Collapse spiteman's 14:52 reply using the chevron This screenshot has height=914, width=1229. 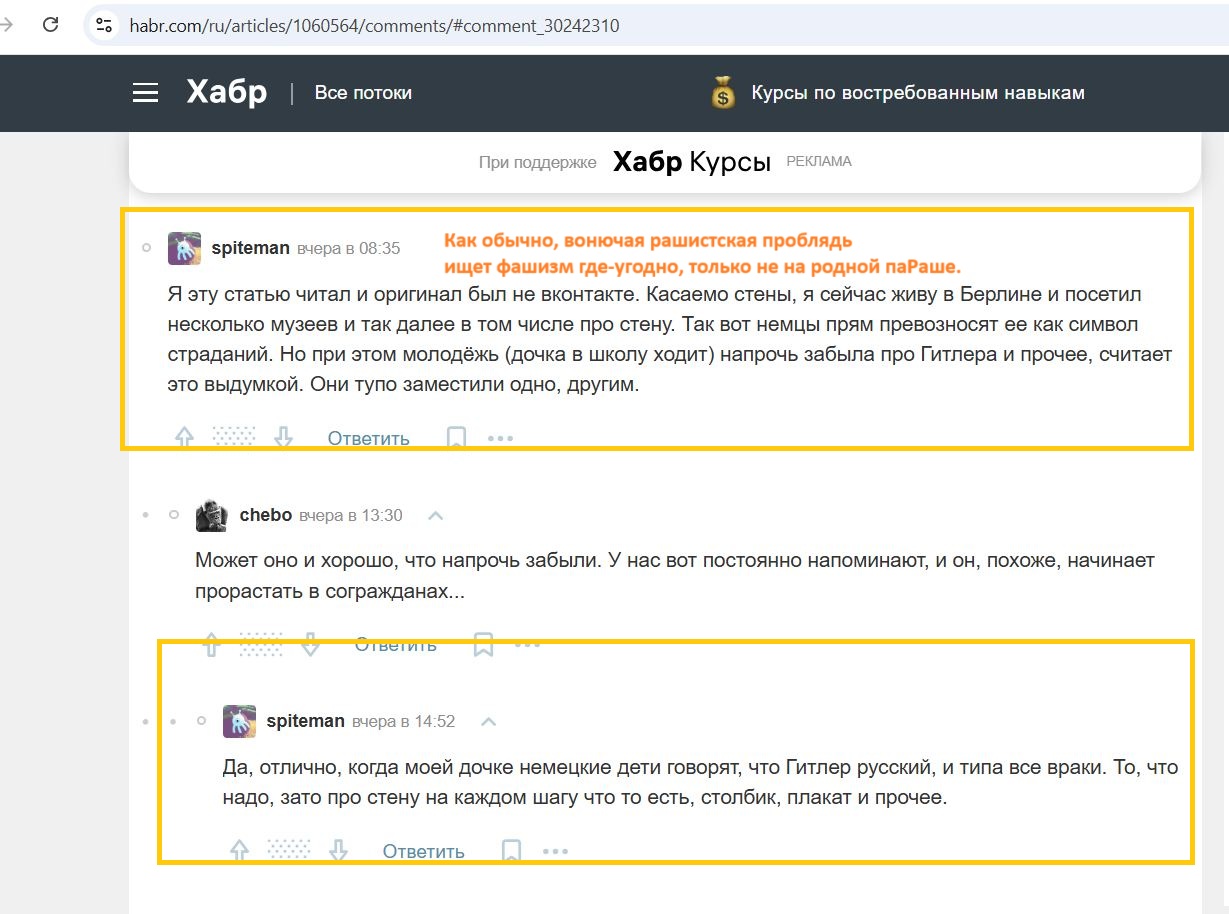pyautogui.click(x=489, y=721)
